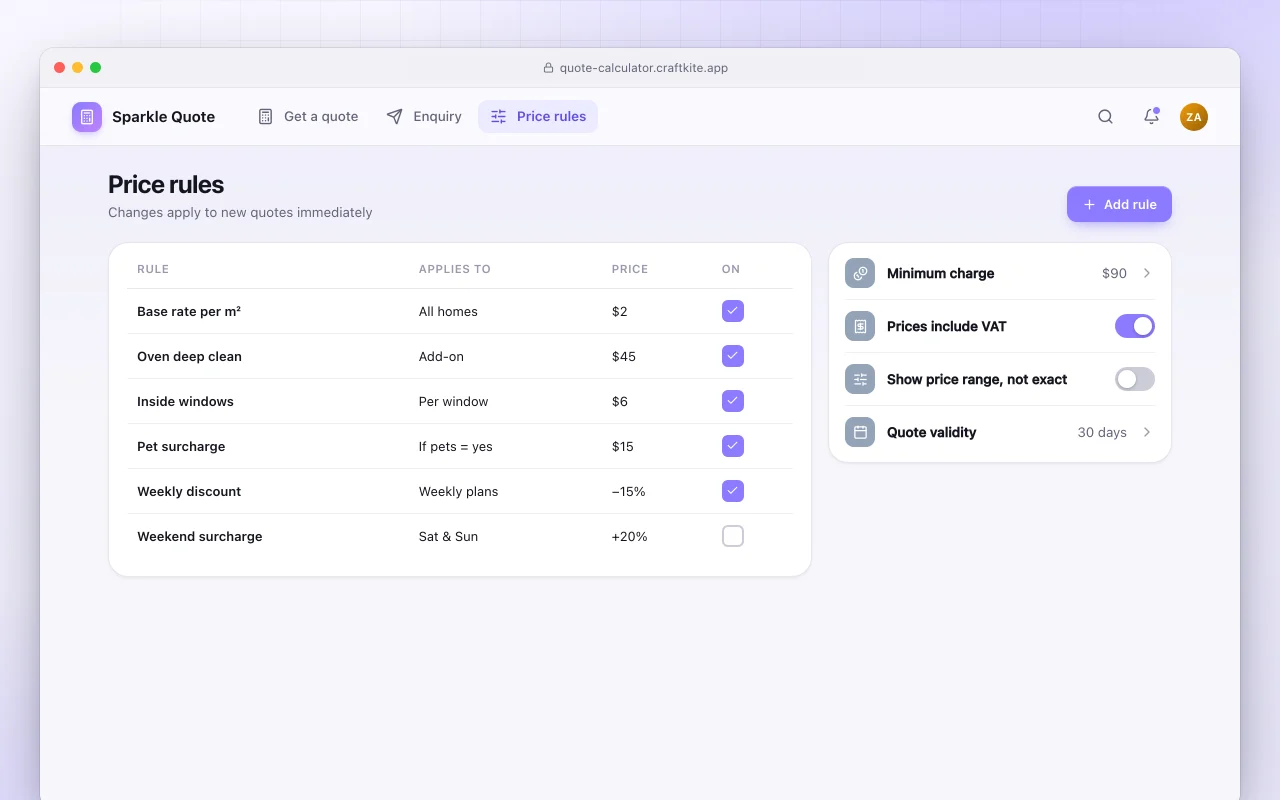This screenshot has width=1280, height=800.
Task: Open the Quote validity chevron
Action: 1147,432
